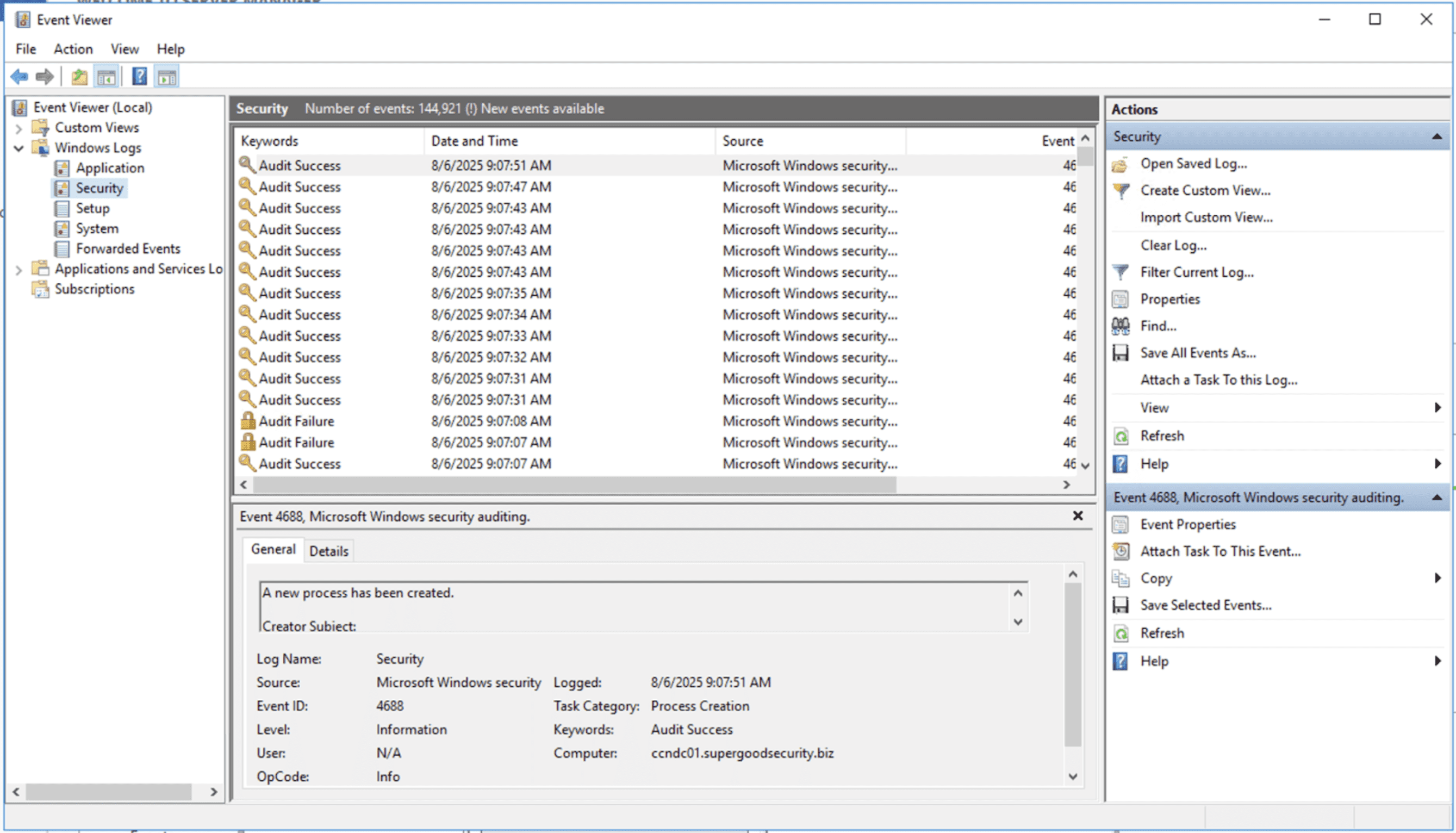Collapse the Windows Logs tree node
The width and height of the screenshot is (1456, 833).
pyautogui.click(x=18, y=148)
